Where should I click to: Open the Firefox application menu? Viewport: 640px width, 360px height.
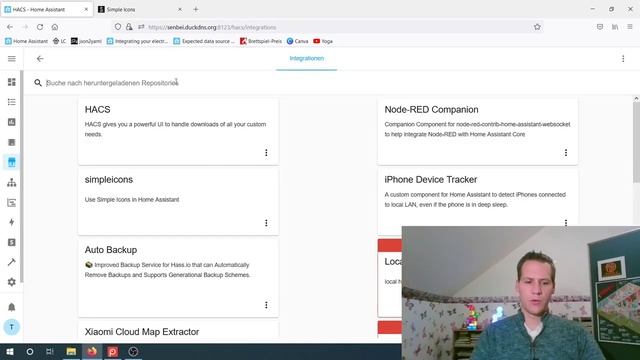point(630,27)
